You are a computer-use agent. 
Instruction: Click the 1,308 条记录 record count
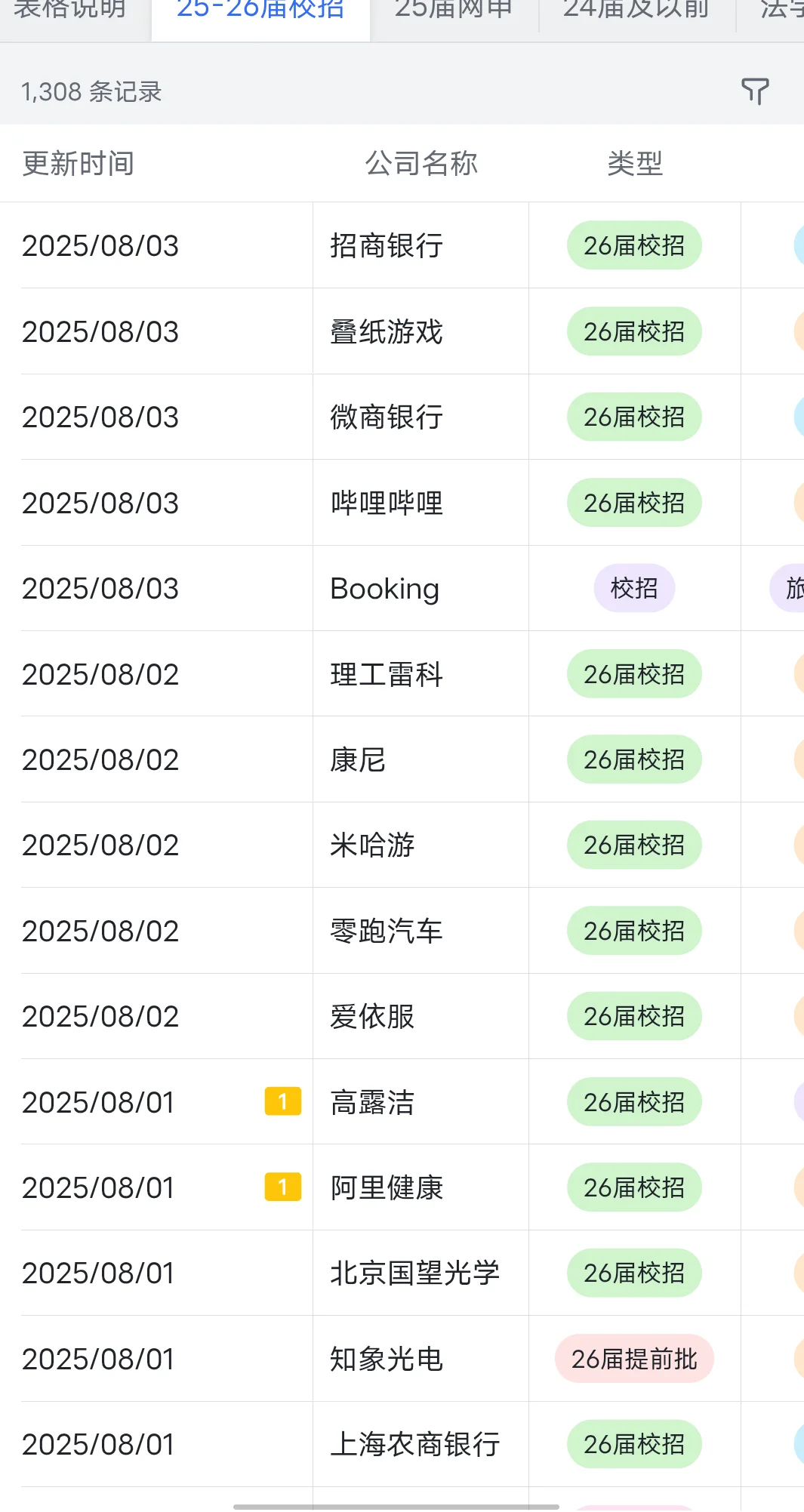tap(91, 91)
